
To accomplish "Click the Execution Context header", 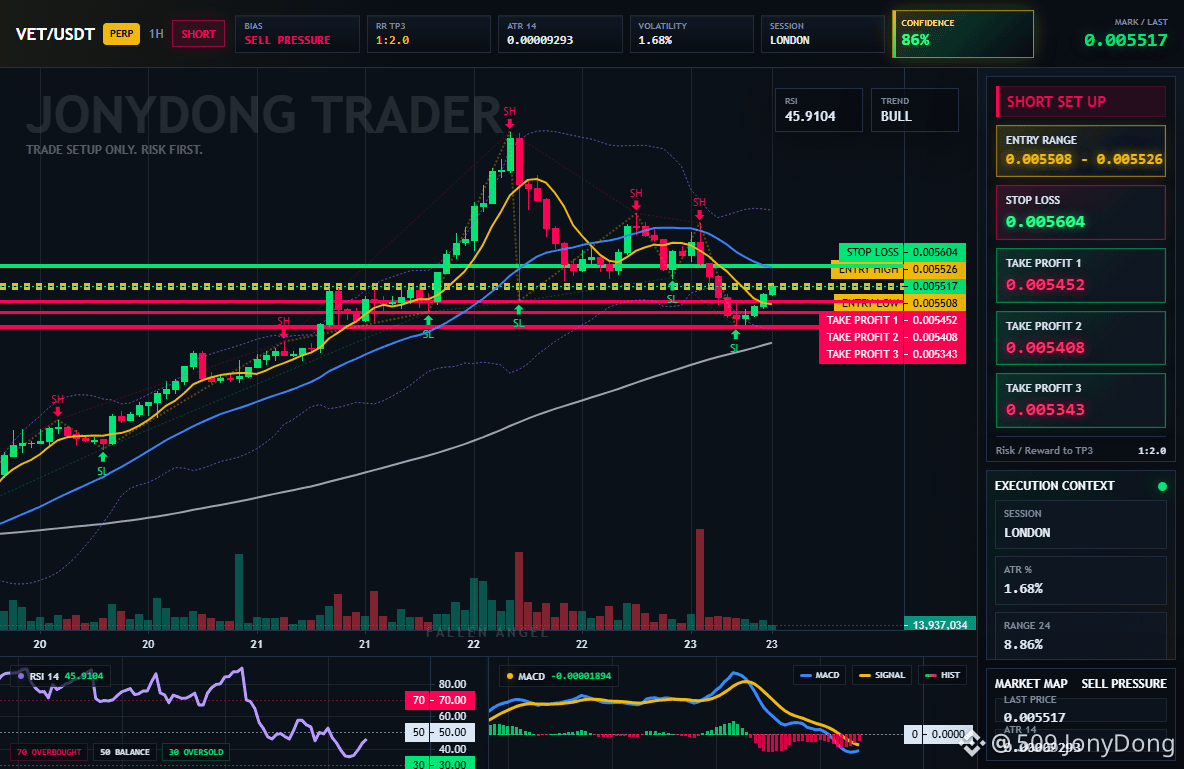I will click(1054, 486).
